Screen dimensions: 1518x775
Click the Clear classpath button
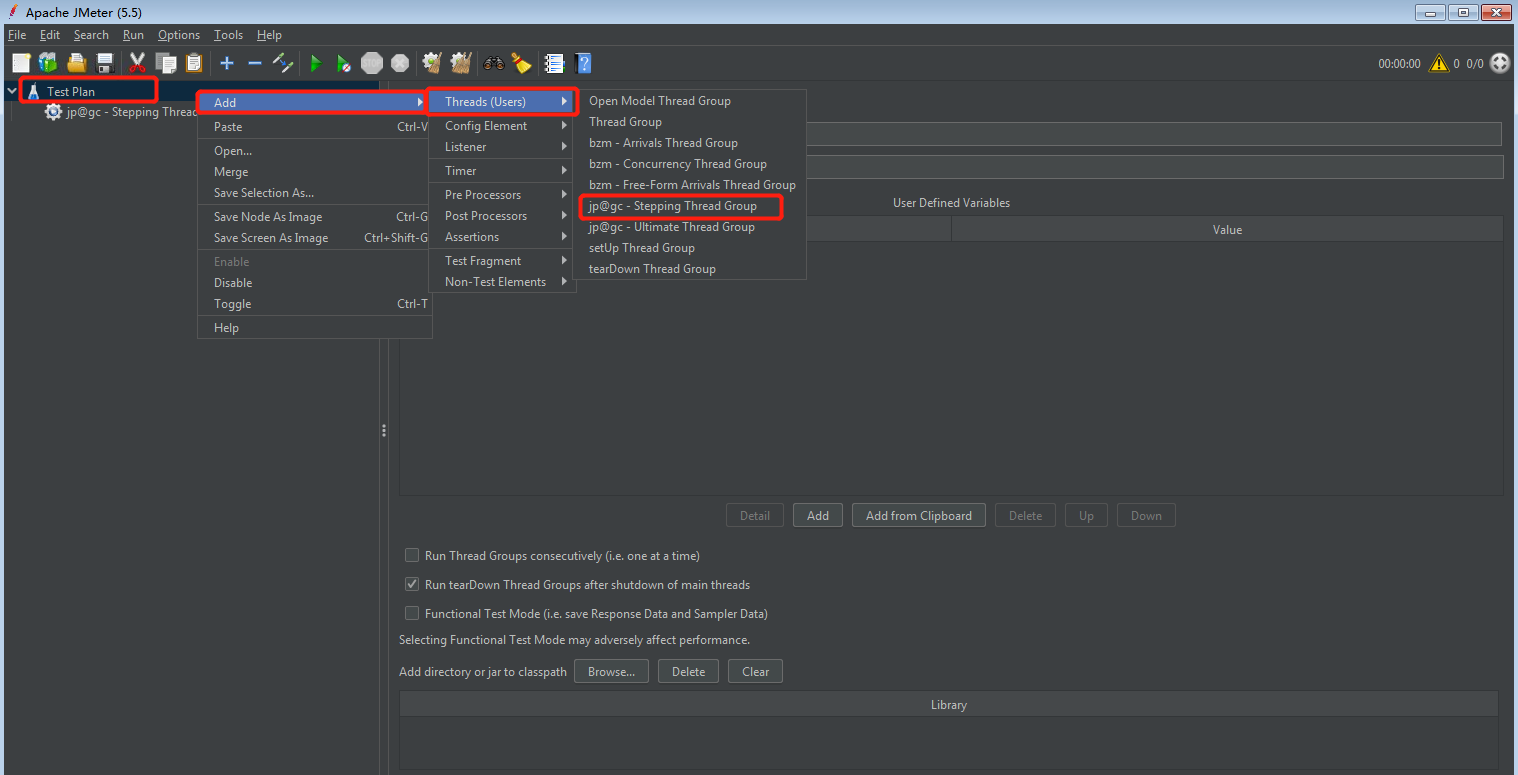tap(755, 672)
